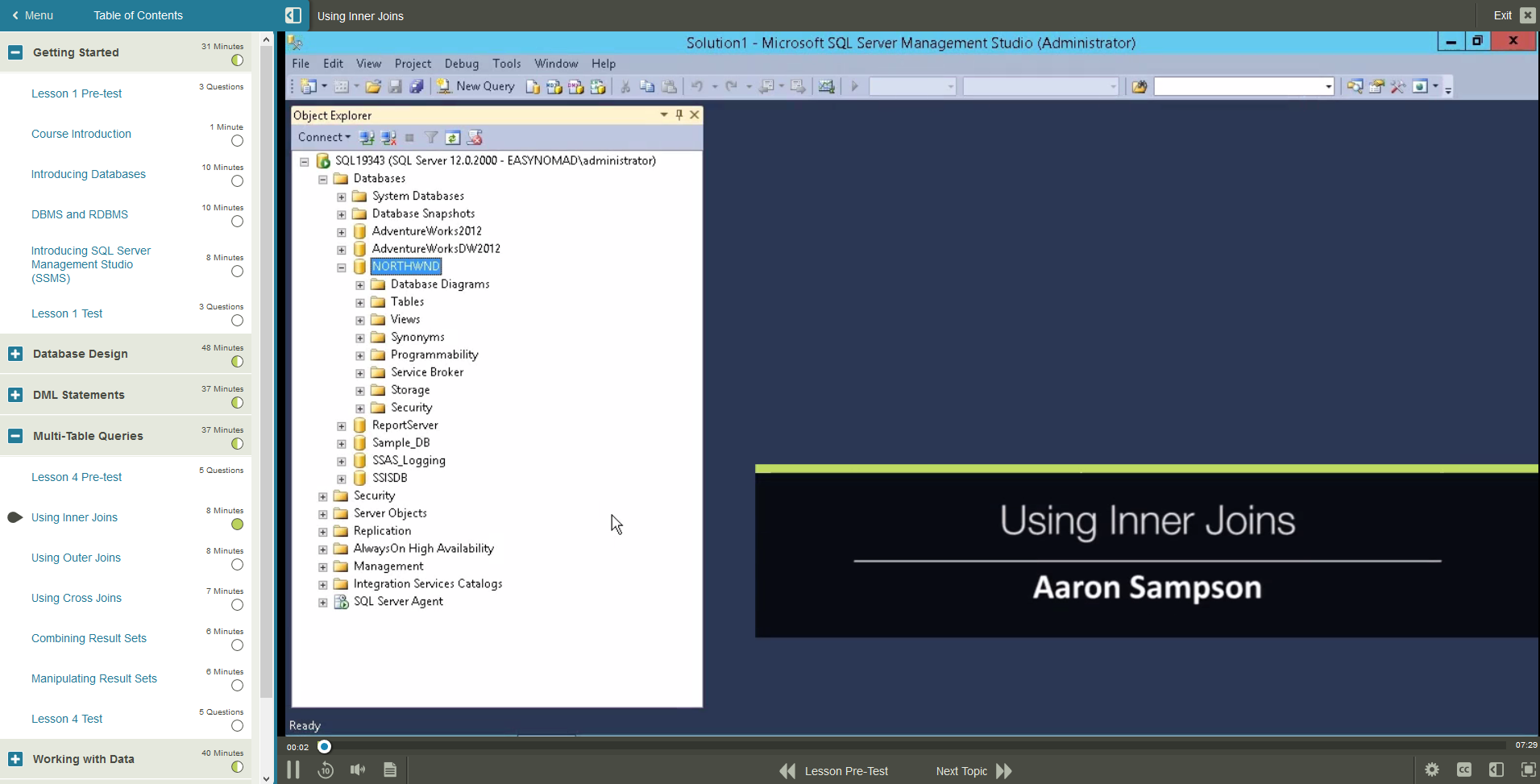1540x784 pixels.
Task: Open the Debug menu
Action: tap(461, 64)
